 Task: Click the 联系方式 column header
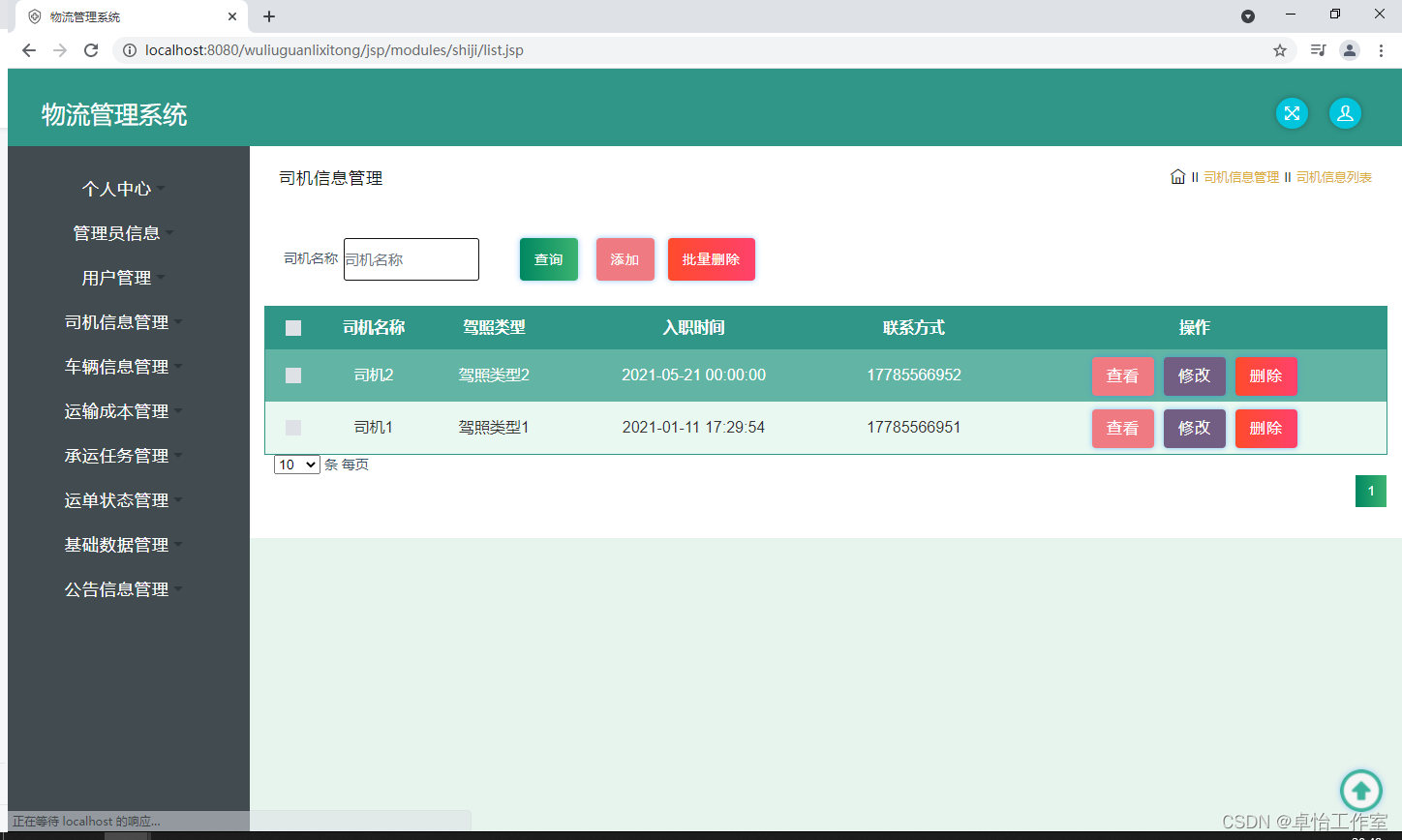[914, 328]
